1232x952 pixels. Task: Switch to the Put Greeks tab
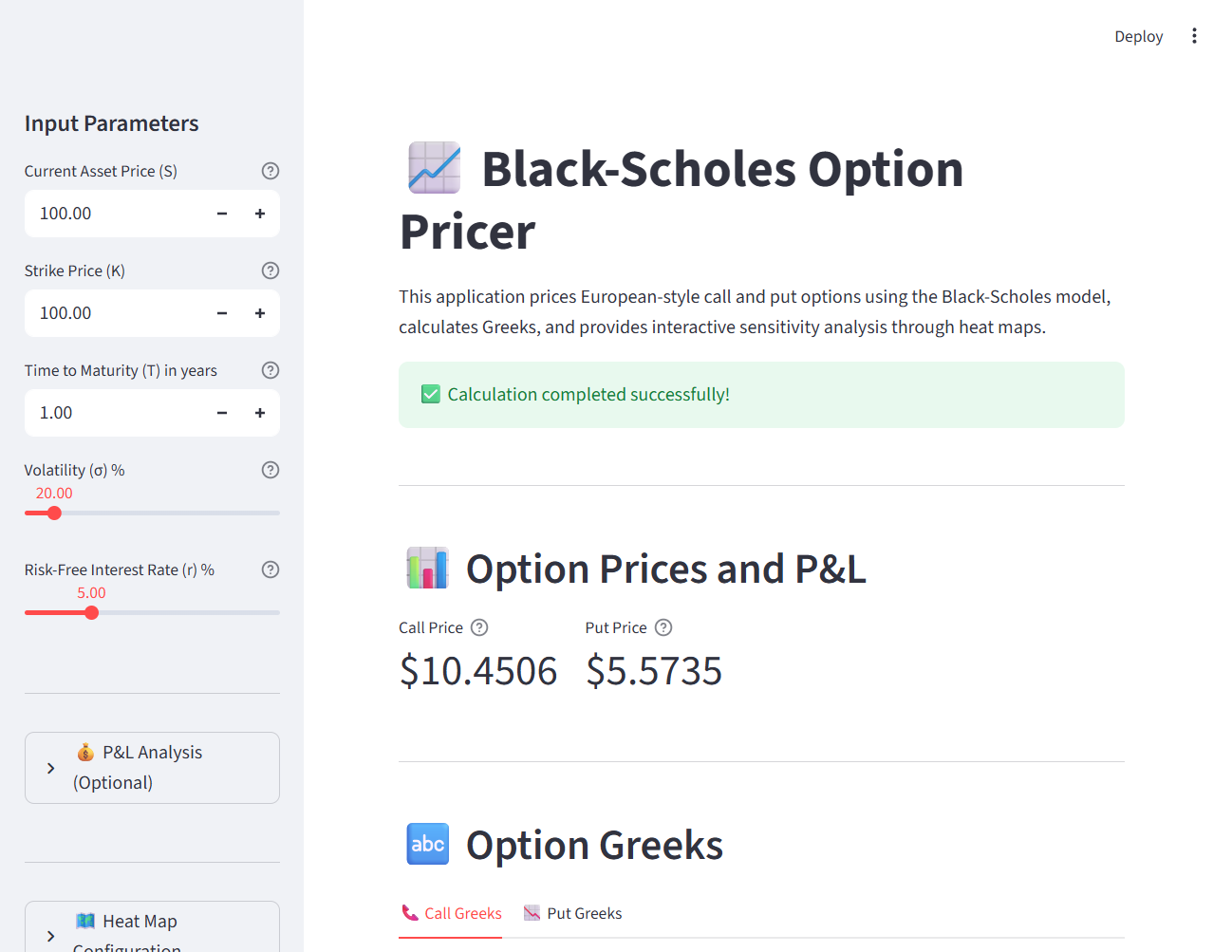point(572,913)
